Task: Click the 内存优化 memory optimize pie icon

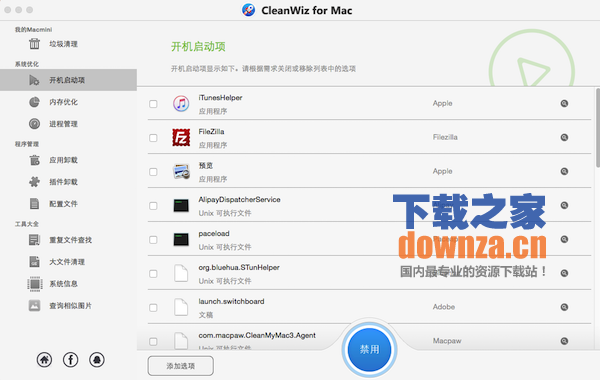Action: (34, 102)
